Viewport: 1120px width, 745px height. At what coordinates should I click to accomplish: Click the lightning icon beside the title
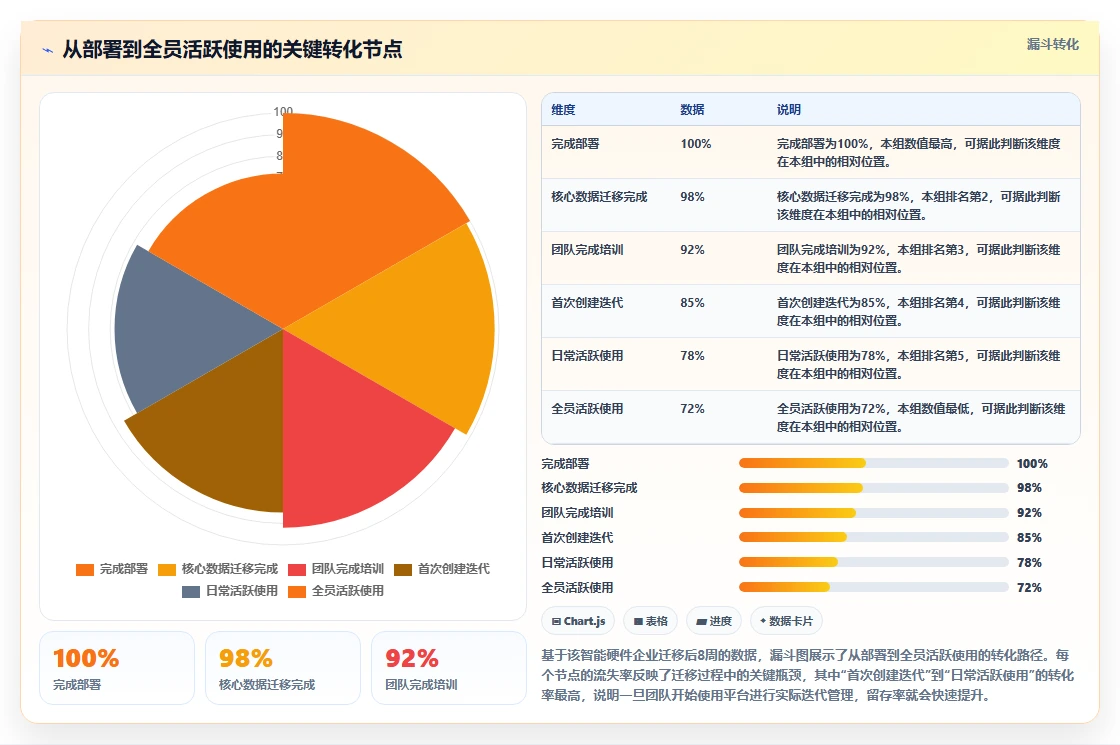48,50
